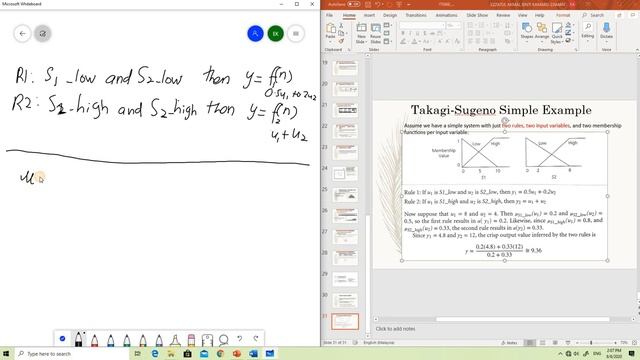Select the eraser tool in Whiteboard
640x360 pixels.
[x=191, y=340]
